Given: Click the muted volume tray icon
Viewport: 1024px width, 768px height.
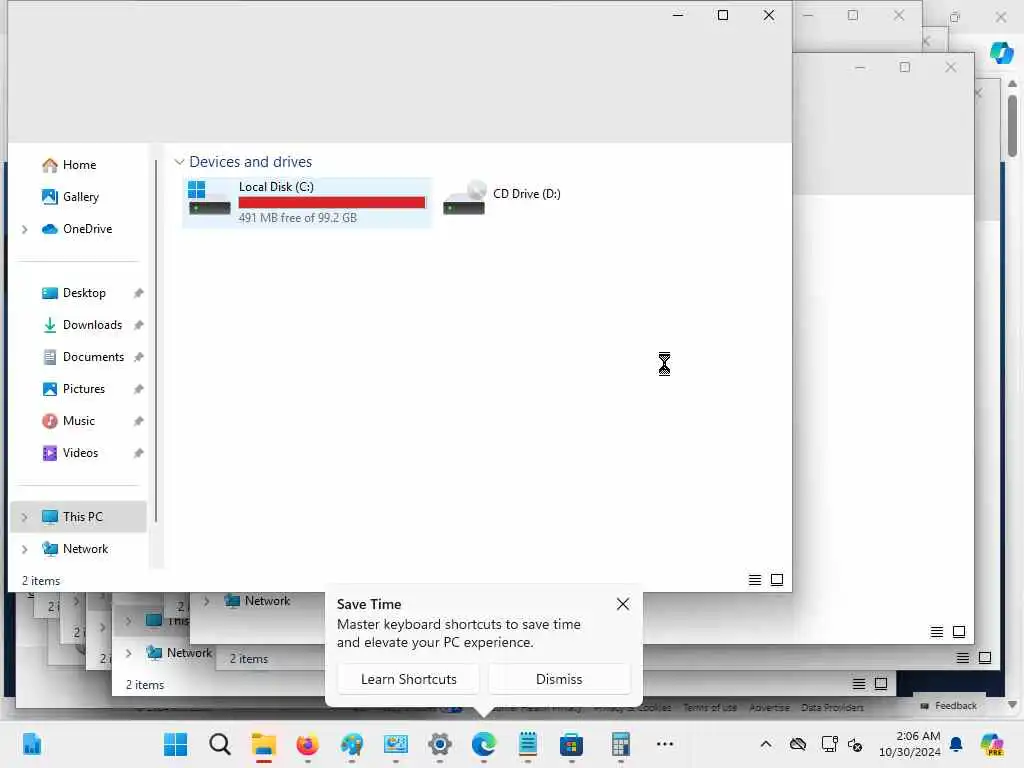Looking at the screenshot, I should click(x=855, y=744).
